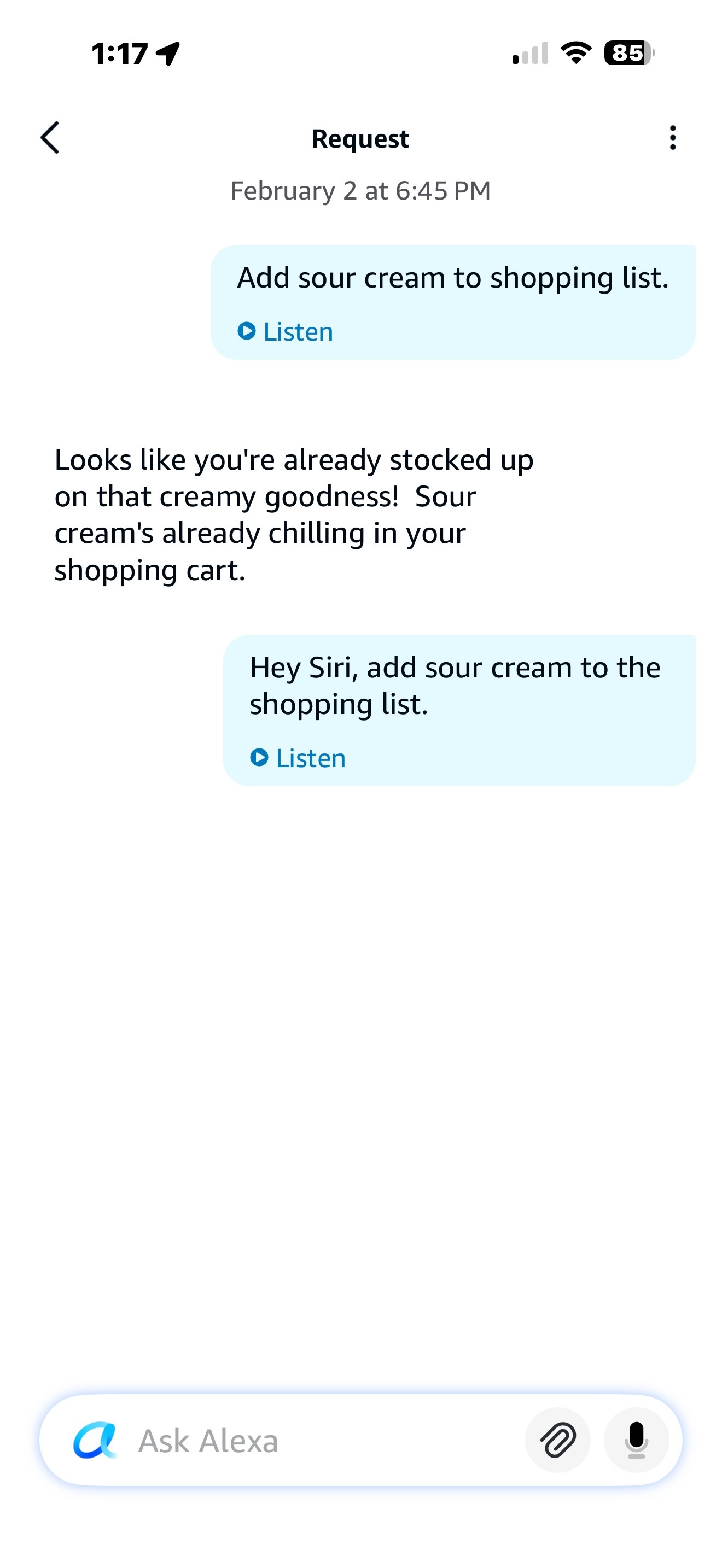Image resolution: width=722 pixels, height=1568 pixels.
Task: Click Listen text below first request
Action: tap(298, 332)
